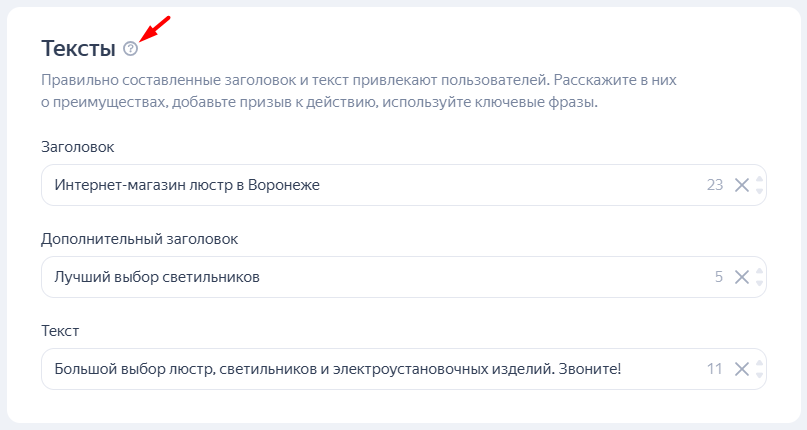Click the remaining-characters counter showing 11
The image size is (807, 430).
[715, 369]
